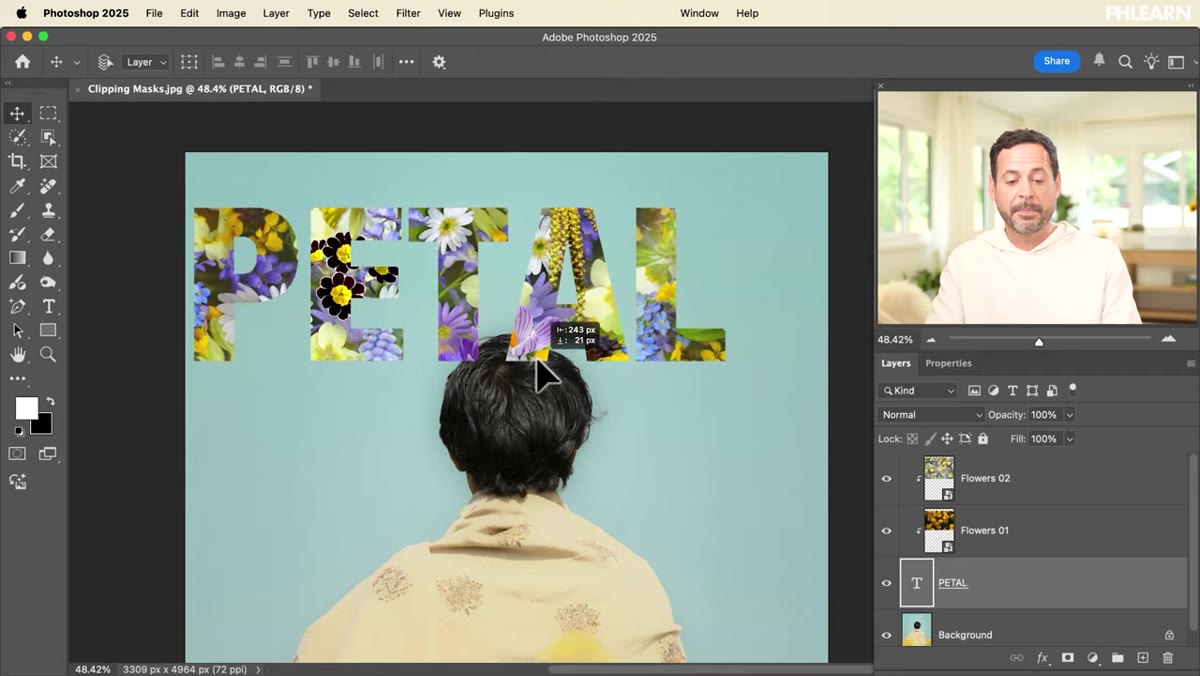1200x676 pixels.
Task: Select the Pen tool
Action: (x=17, y=306)
